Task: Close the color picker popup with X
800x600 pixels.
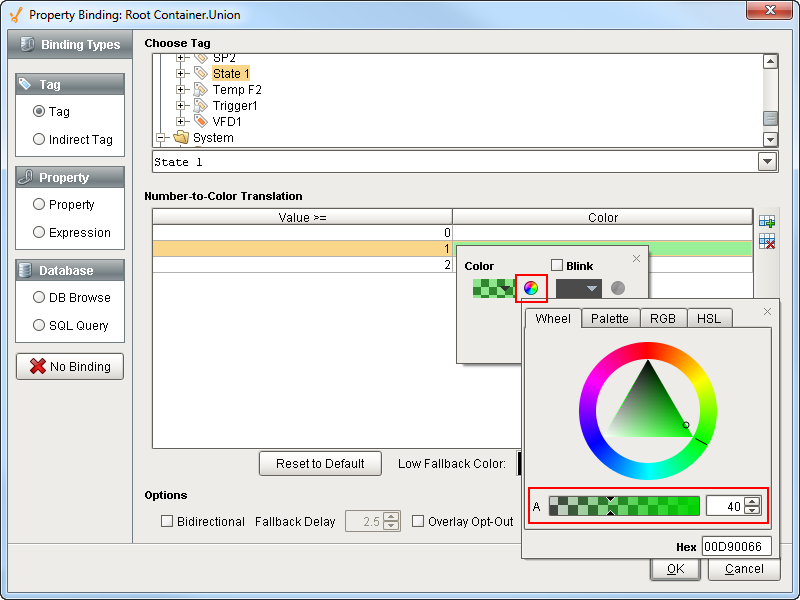Action: pos(767,312)
